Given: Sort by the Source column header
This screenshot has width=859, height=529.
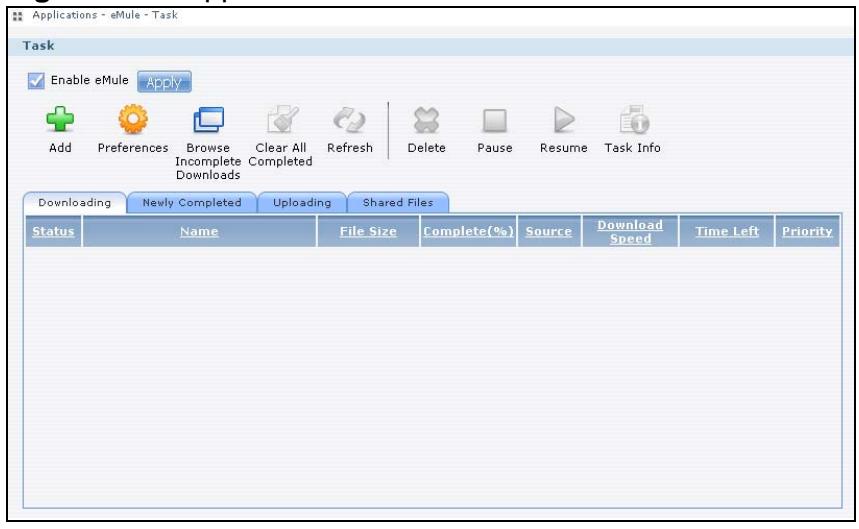Looking at the screenshot, I should click(x=548, y=232).
